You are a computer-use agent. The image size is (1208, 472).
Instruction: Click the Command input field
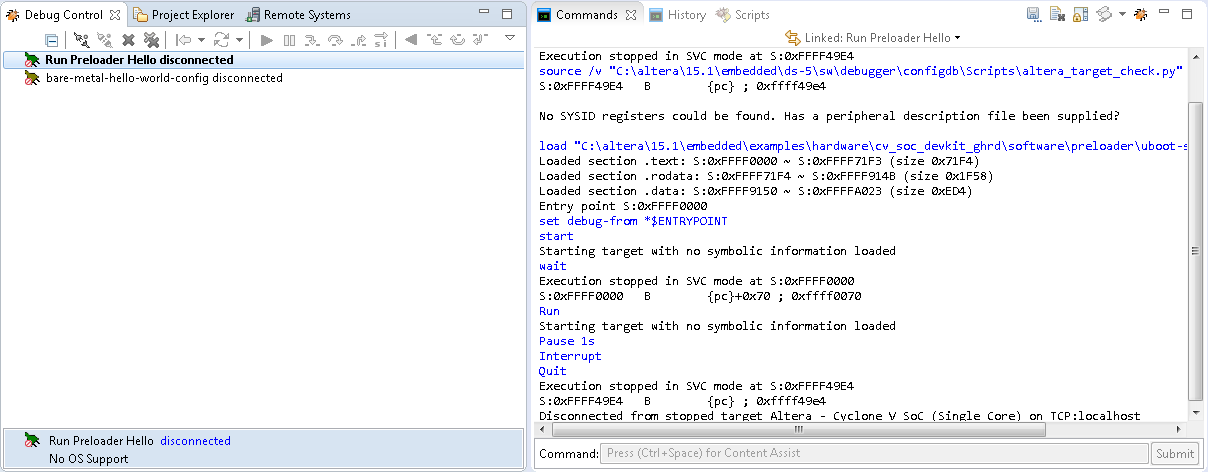tap(873, 453)
